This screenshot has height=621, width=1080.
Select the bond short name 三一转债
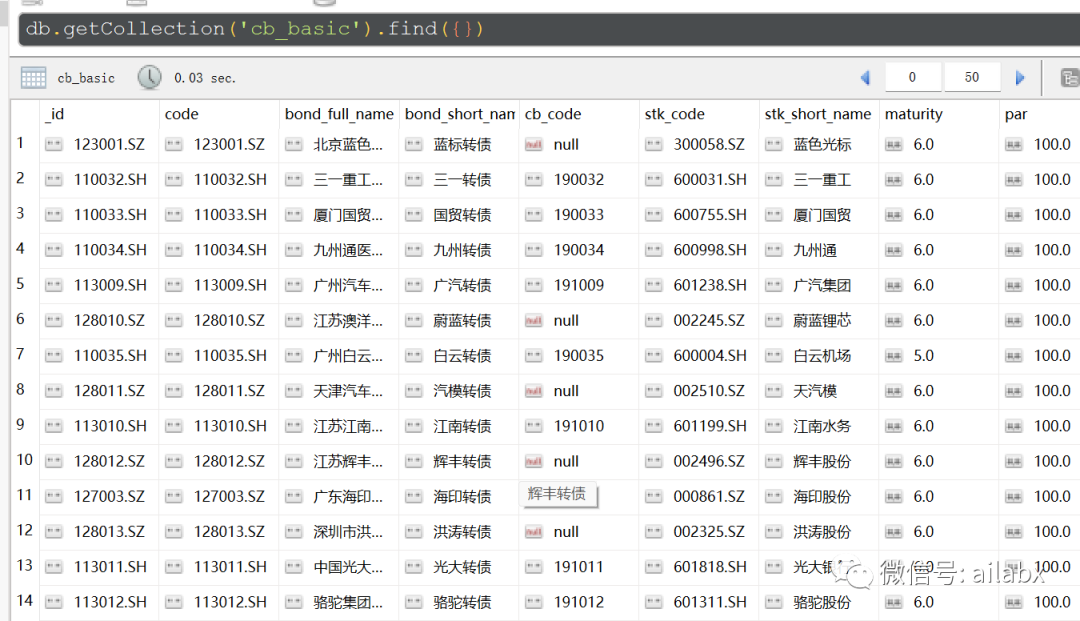pos(462,180)
